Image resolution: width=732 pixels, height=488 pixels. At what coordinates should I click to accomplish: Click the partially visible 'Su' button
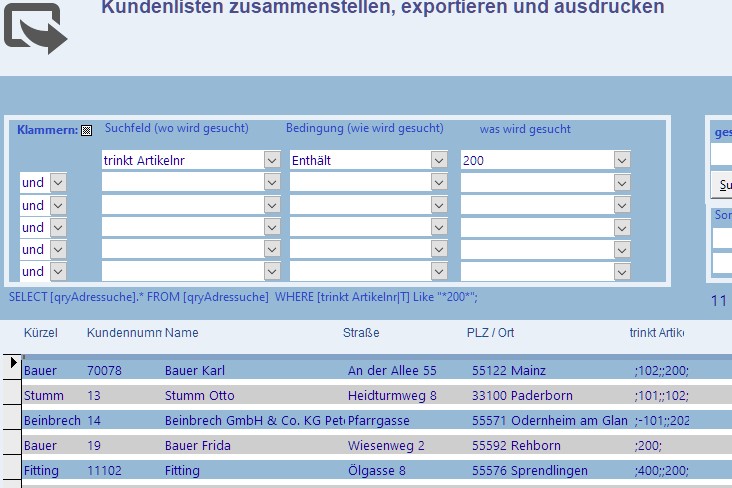[x=722, y=185]
